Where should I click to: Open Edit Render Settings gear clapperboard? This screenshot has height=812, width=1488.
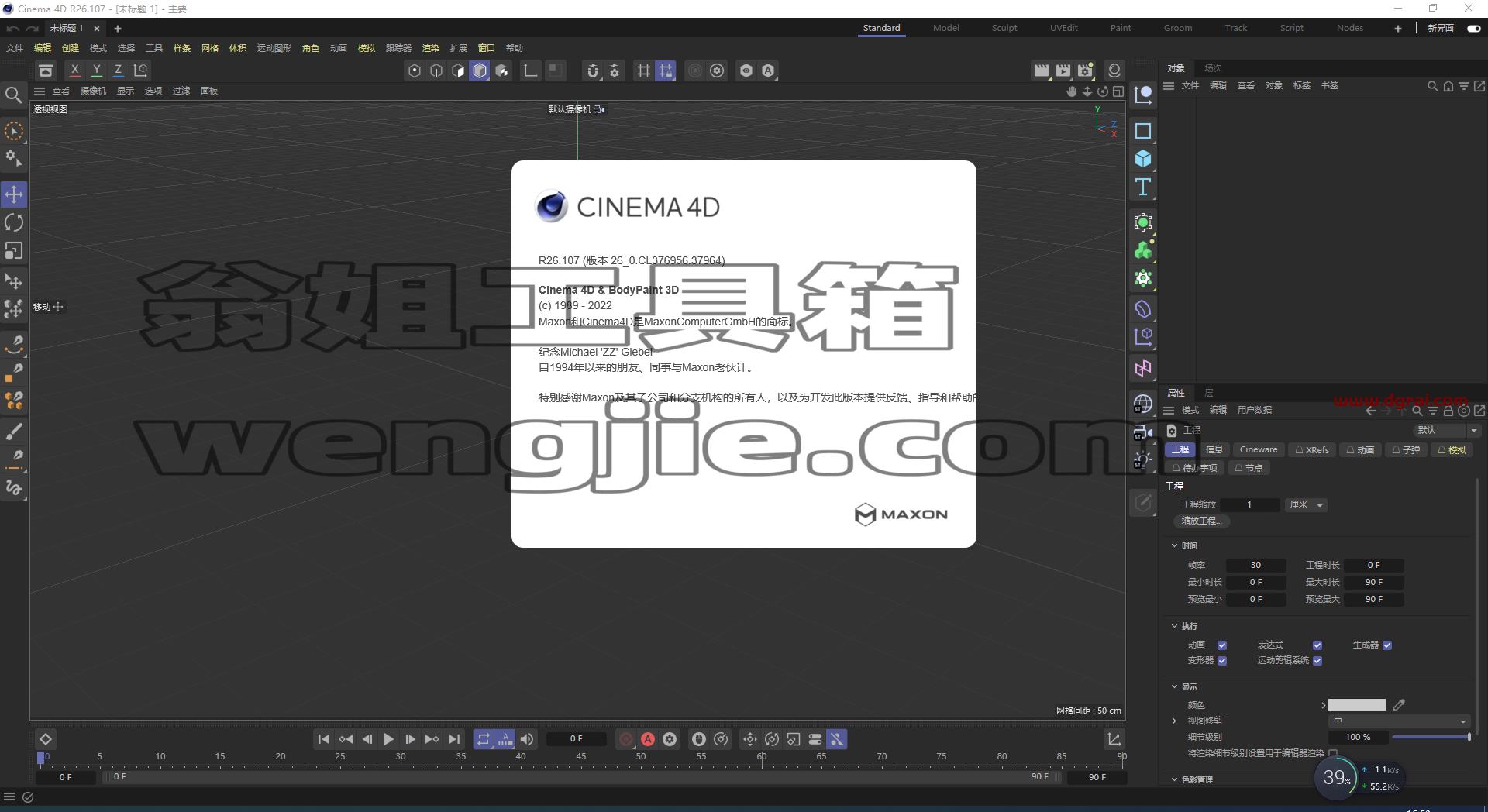click(x=1085, y=71)
